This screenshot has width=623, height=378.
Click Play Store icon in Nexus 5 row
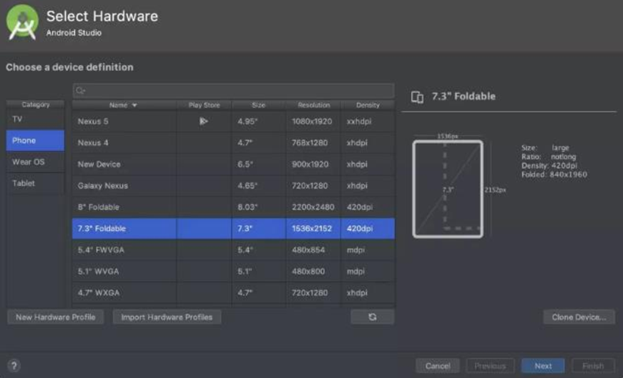tap(203, 121)
